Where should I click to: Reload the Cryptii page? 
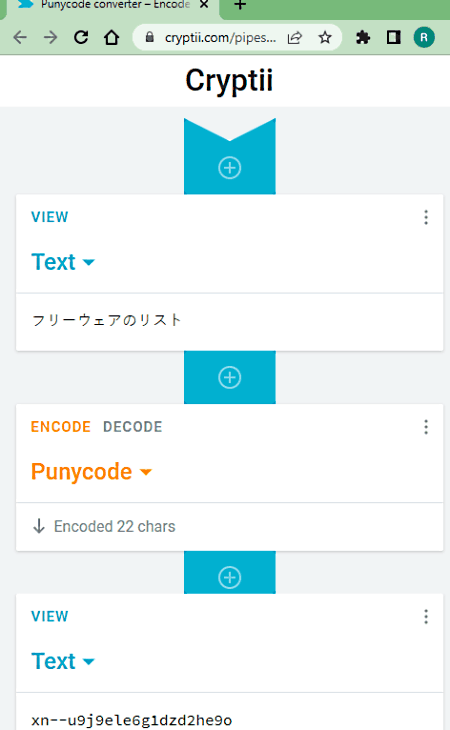coord(81,37)
